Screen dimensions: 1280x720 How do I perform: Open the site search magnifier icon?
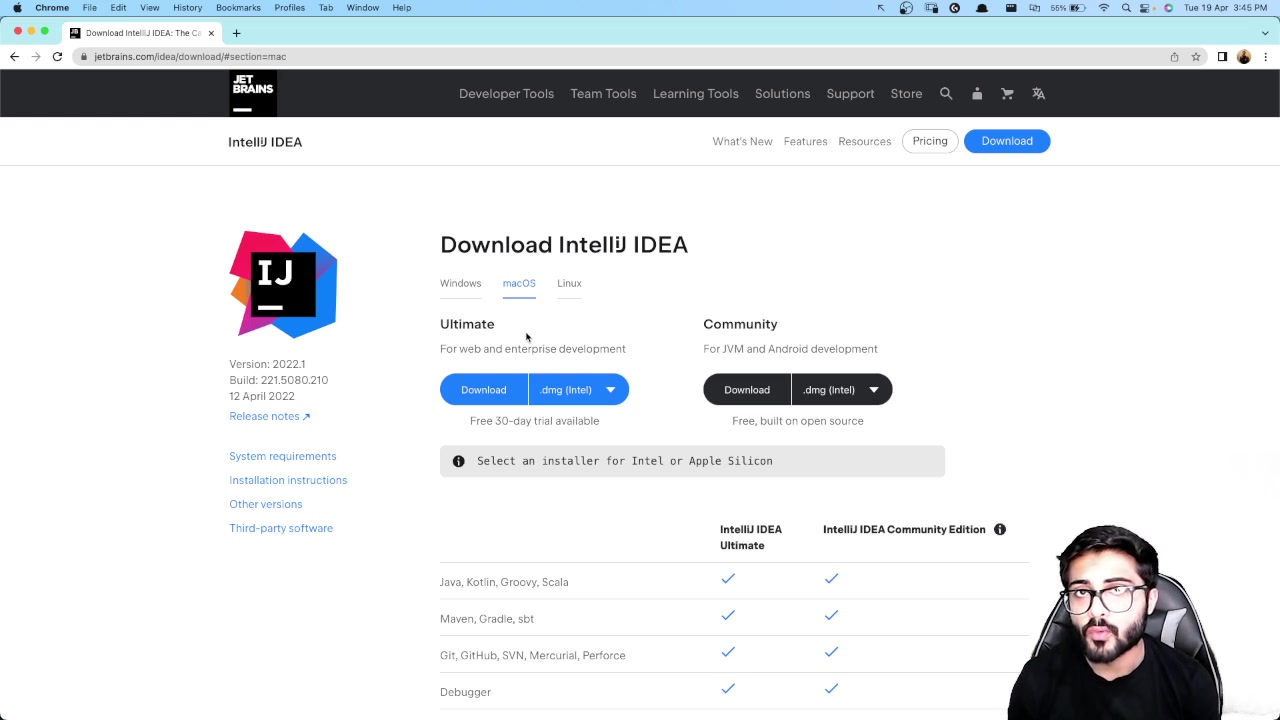pyautogui.click(x=946, y=94)
